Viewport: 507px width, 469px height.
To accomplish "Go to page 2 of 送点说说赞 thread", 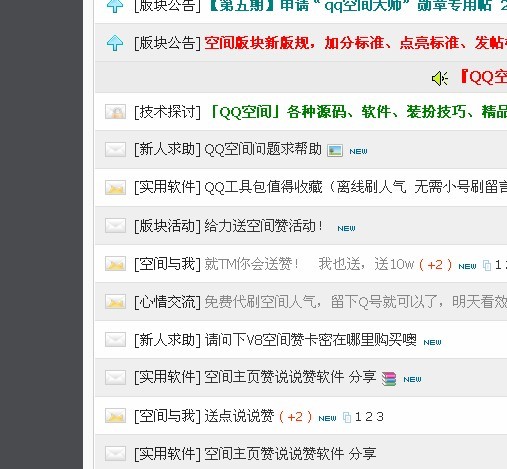I will click(369, 417).
